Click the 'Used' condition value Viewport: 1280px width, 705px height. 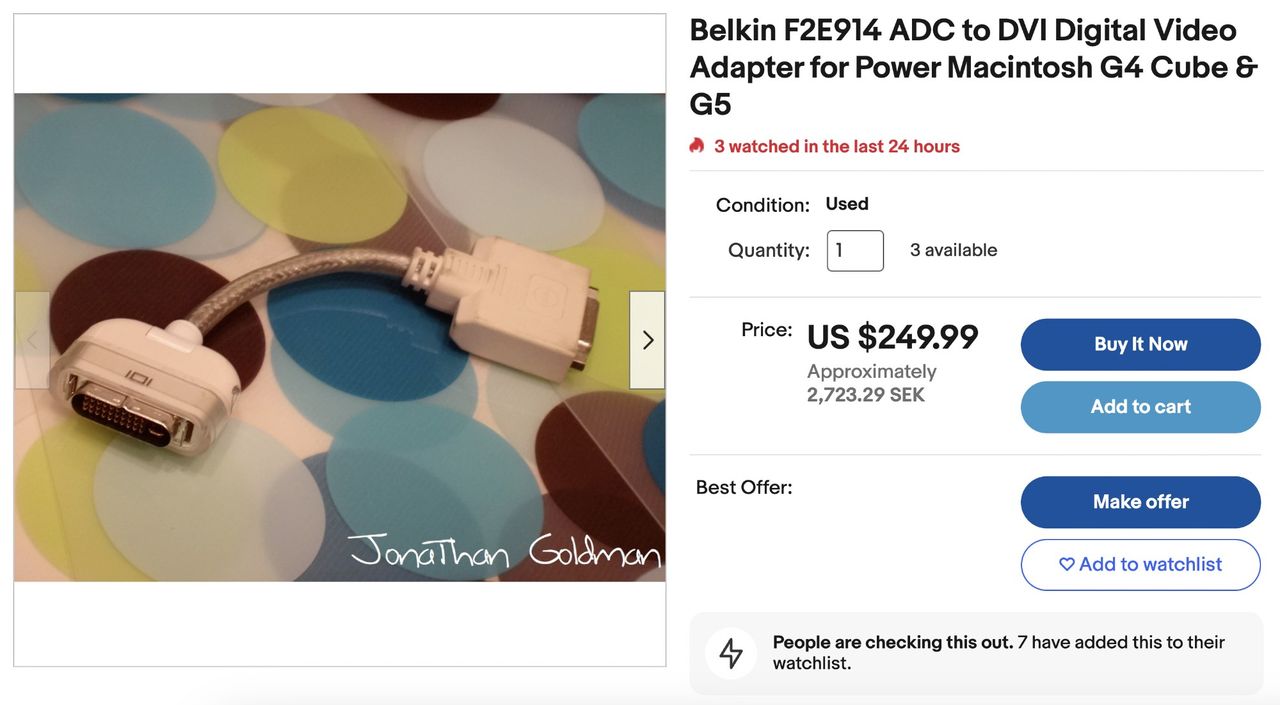(847, 204)
